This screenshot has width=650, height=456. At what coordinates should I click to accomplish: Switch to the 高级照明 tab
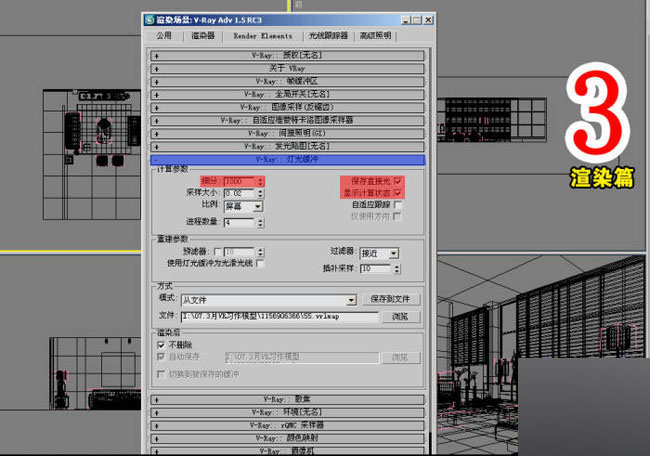375,36
